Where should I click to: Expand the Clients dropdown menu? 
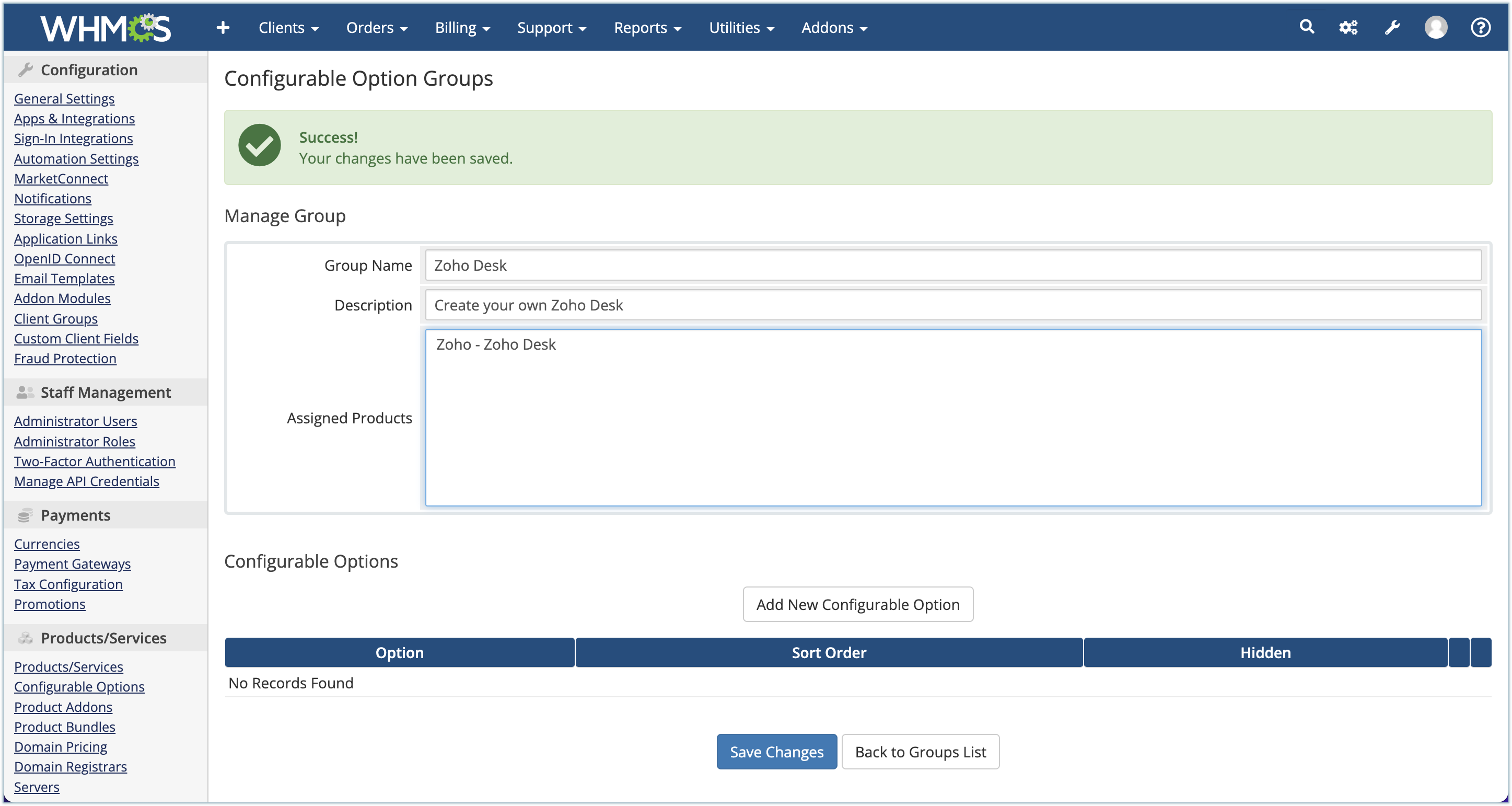click(x=288, y=28)
